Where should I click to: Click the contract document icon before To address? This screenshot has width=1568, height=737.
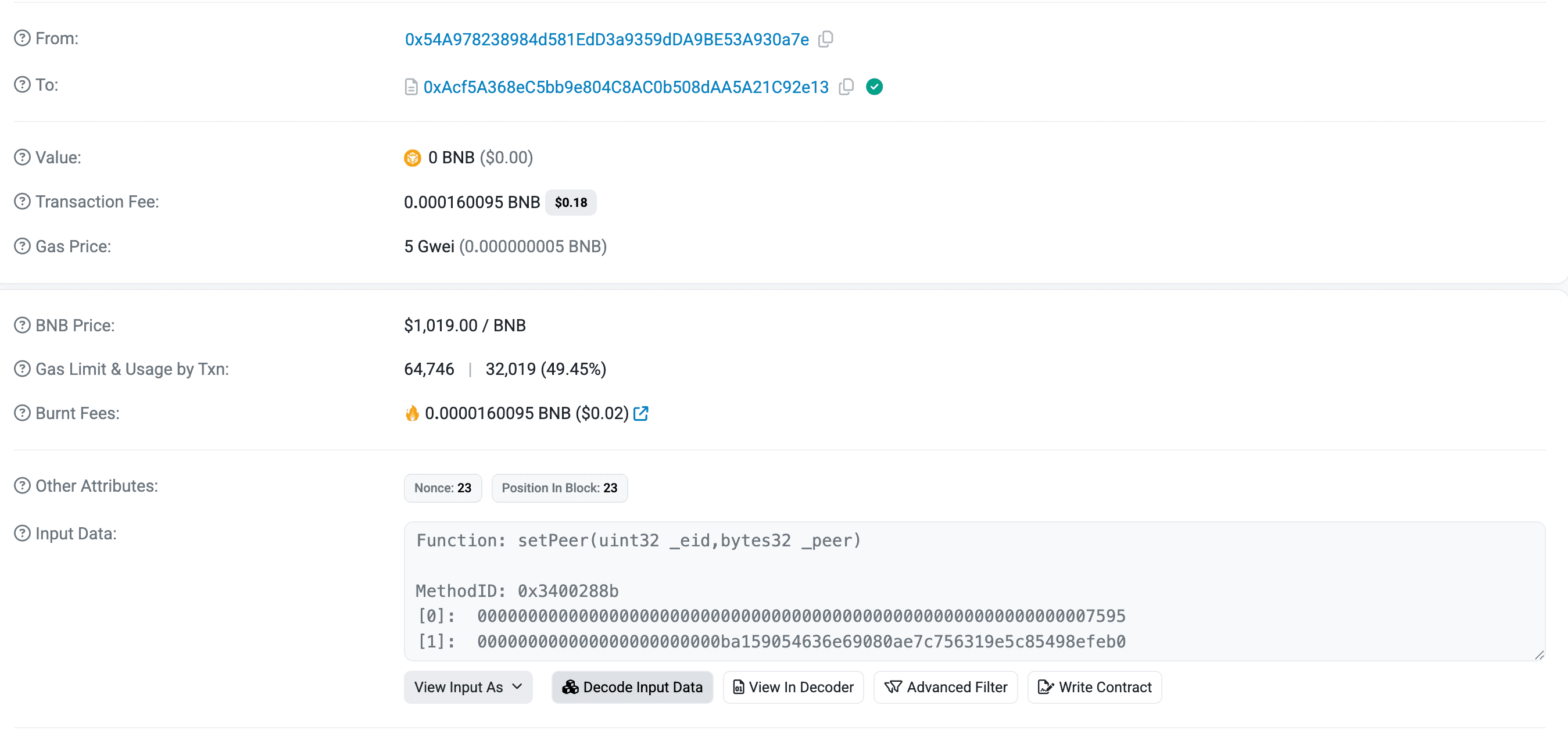click(x=410, y=87)
